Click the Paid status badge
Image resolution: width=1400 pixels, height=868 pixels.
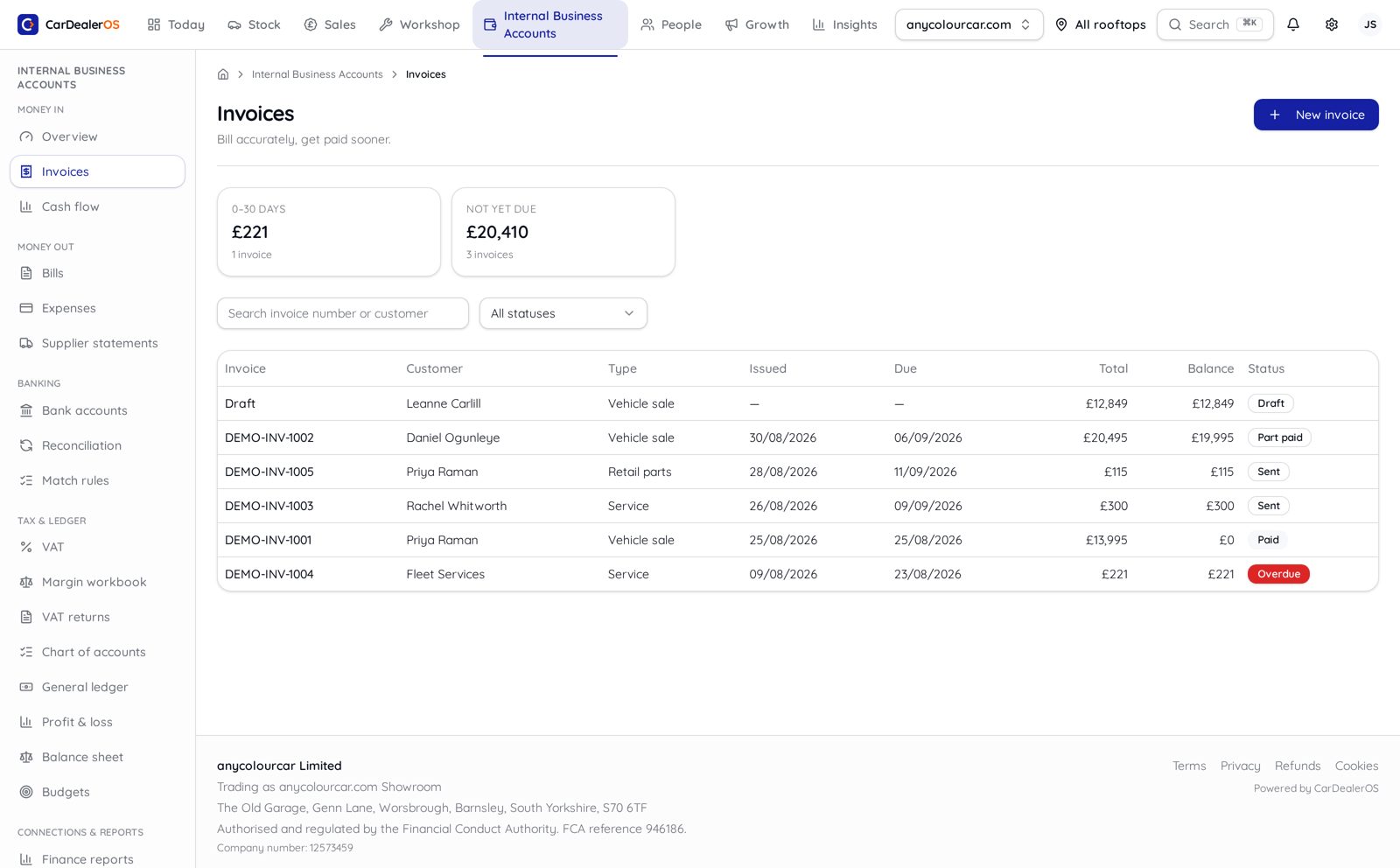pyautogui.click(x=1268, y=540)
